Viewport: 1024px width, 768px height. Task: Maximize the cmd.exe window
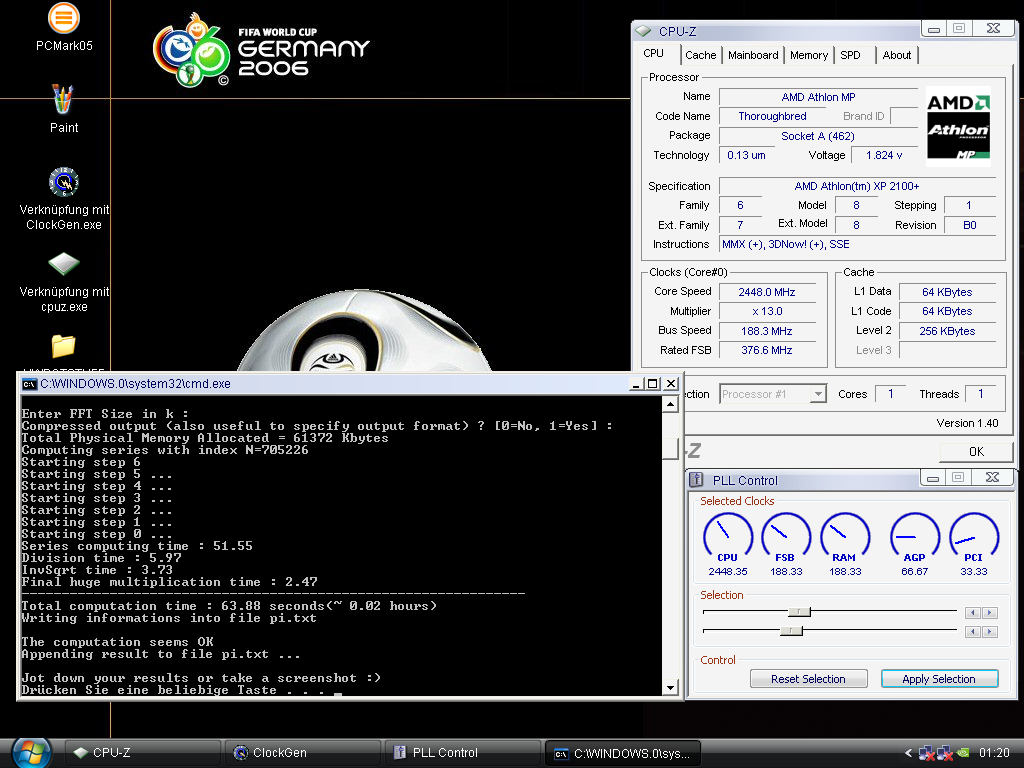652,384
